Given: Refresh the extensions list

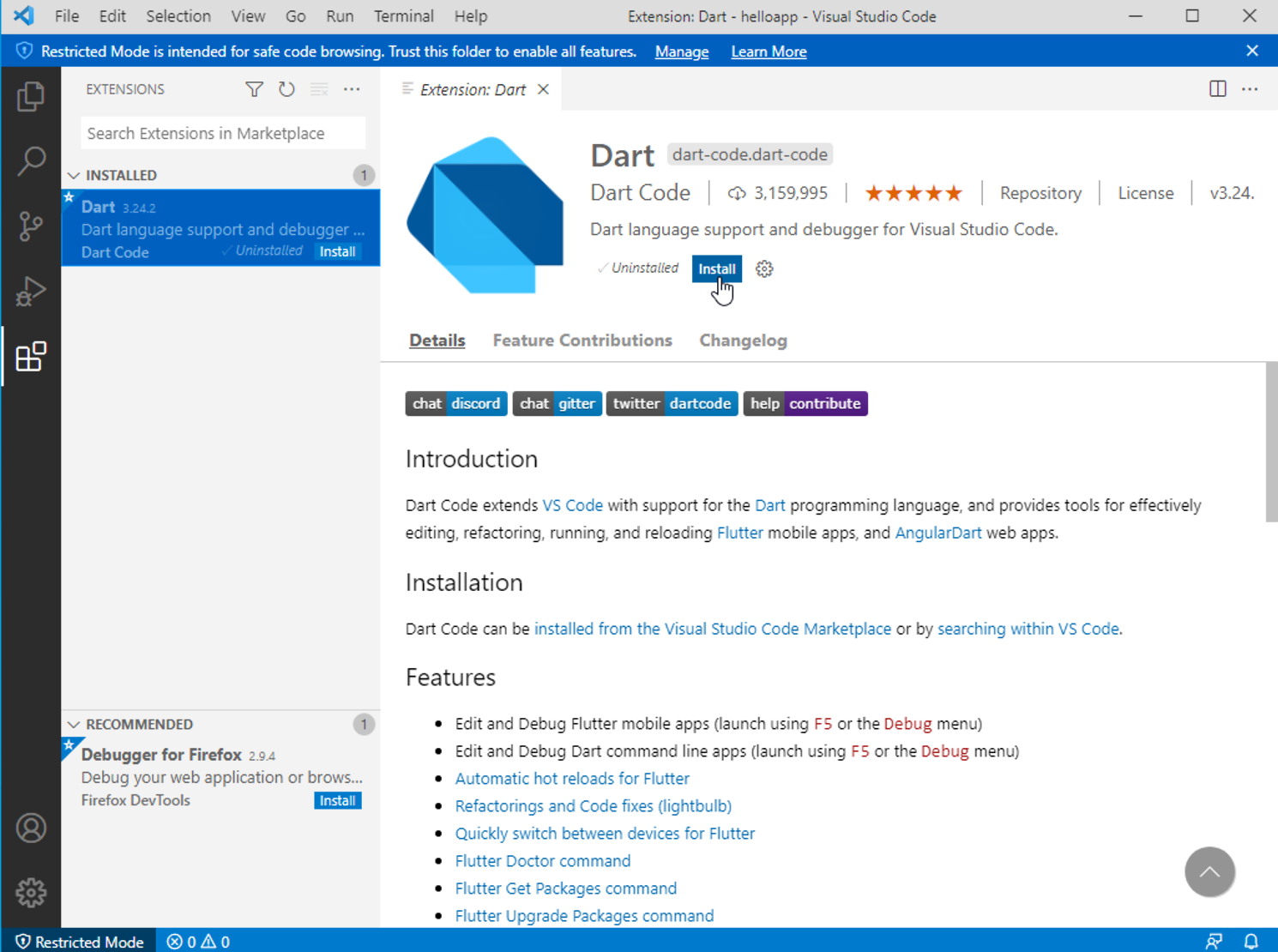Looking at the screenshot, I should 286,89.
